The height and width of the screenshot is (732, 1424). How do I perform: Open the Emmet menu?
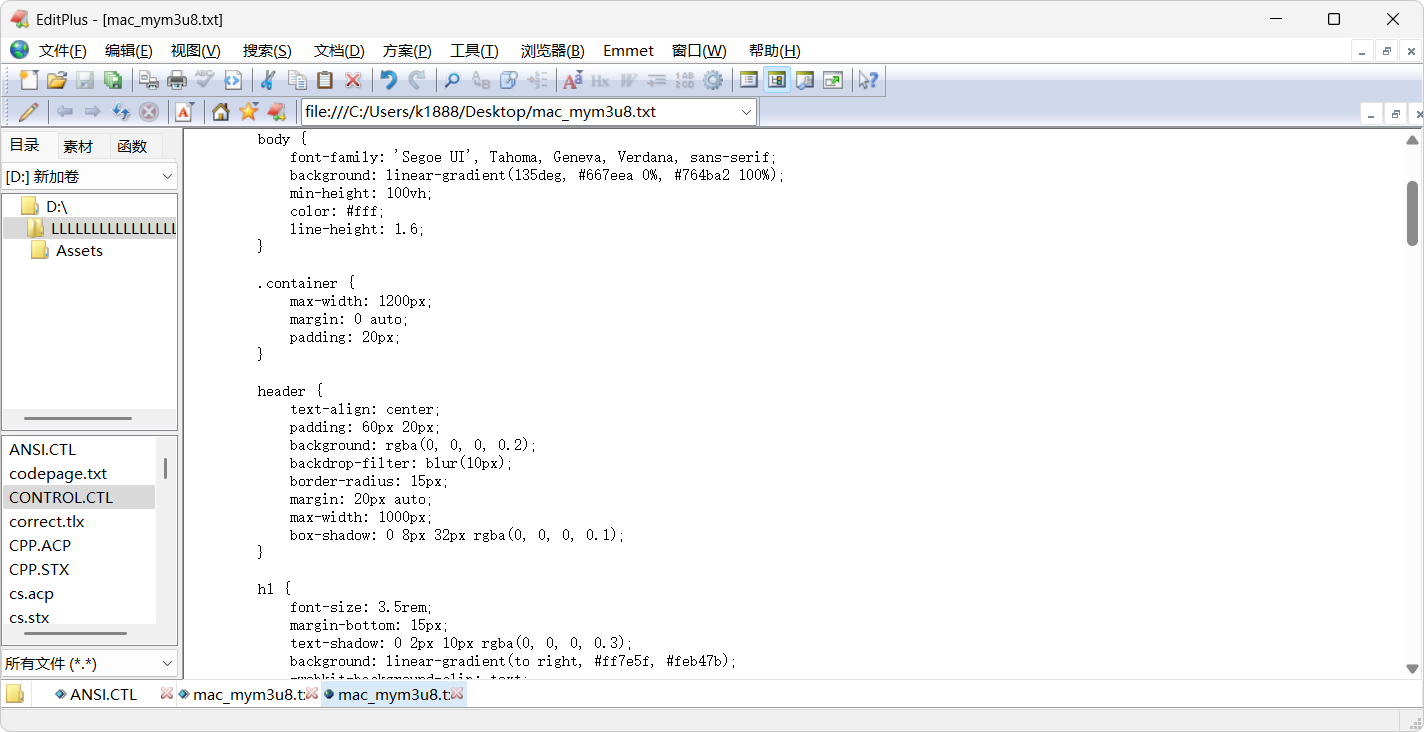[x=628, y=51]
